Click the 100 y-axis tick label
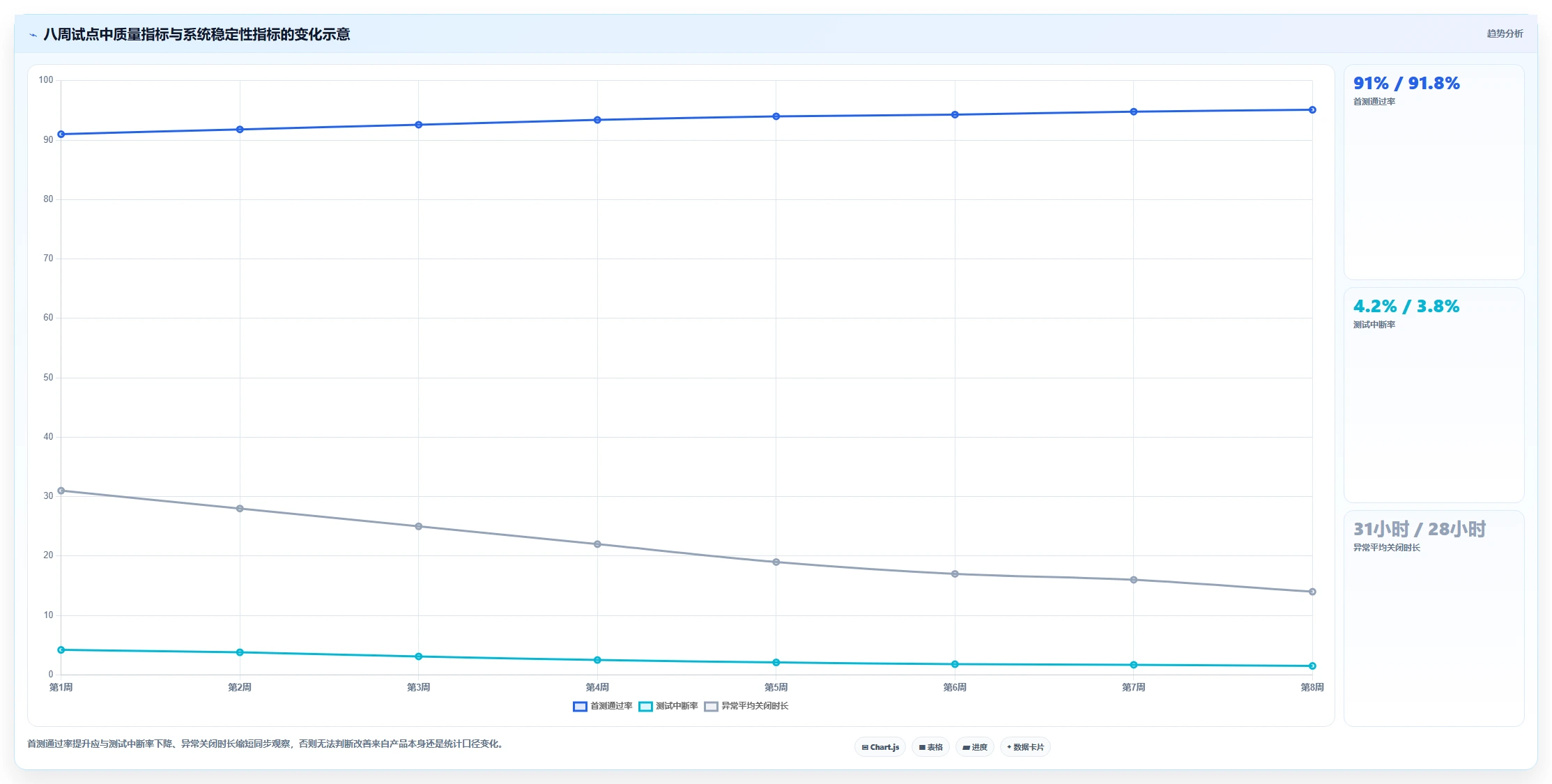 pos(46,80)
